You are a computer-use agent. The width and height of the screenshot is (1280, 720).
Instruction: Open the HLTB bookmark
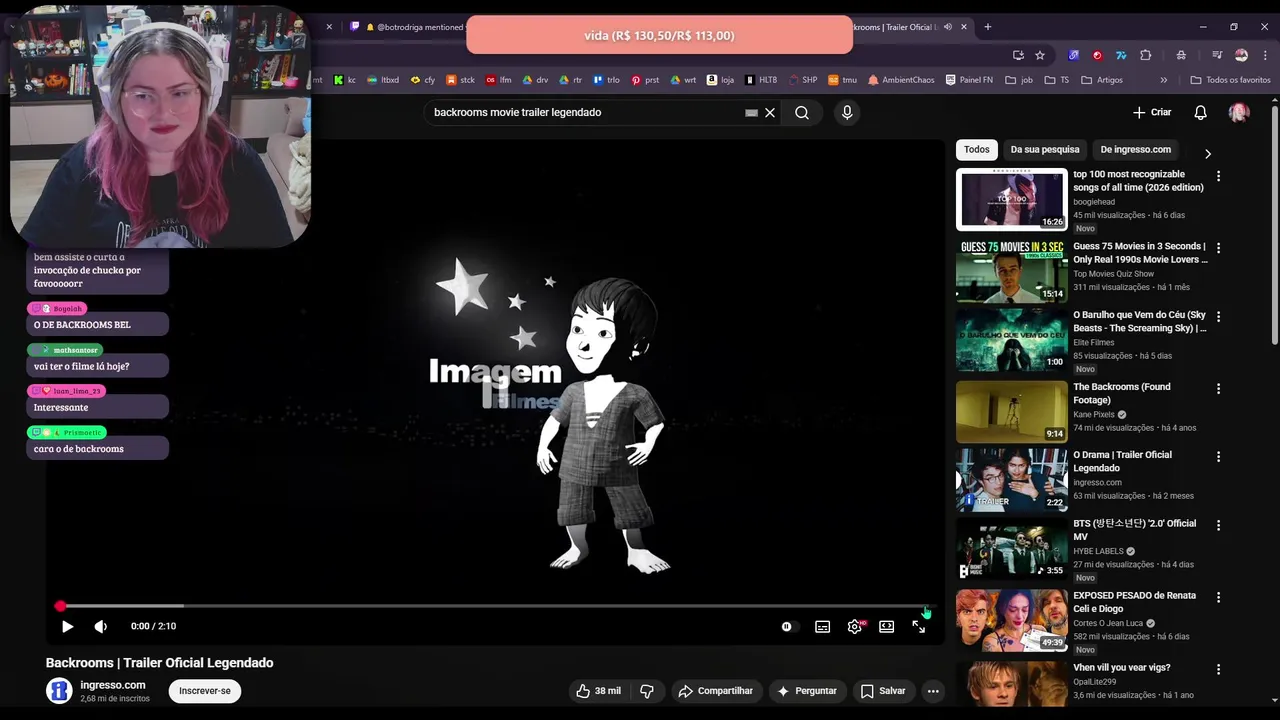click(761, 80)
